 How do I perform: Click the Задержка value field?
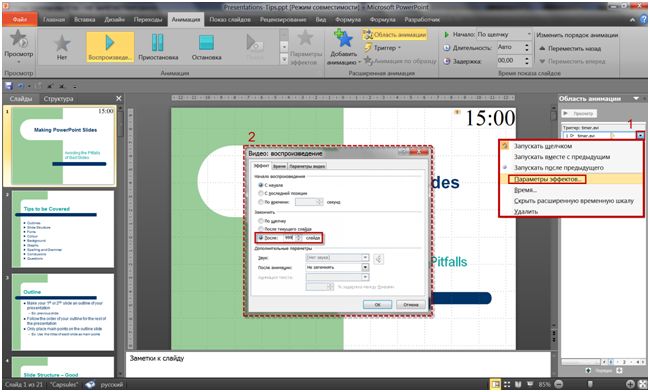pyautogui.click(x=510, y=61)
